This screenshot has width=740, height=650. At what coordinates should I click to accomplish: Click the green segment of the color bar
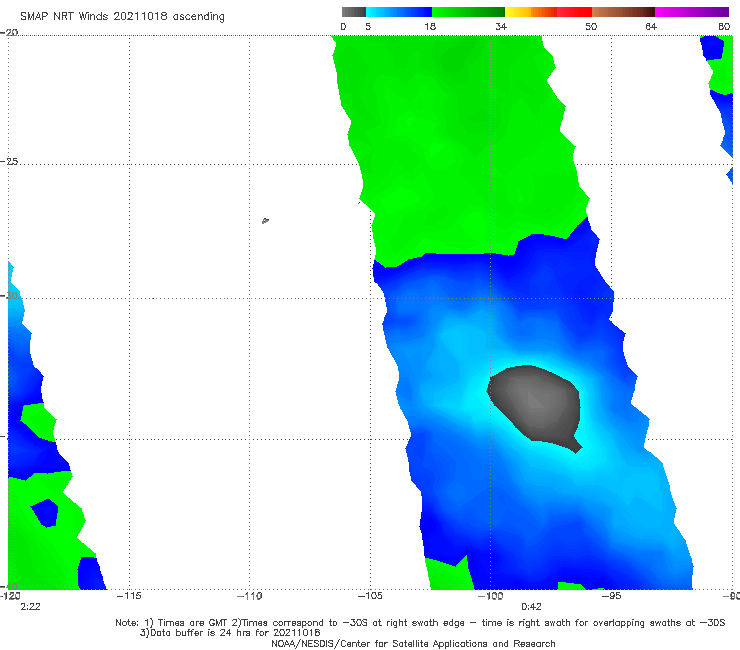tap(468, 12)
